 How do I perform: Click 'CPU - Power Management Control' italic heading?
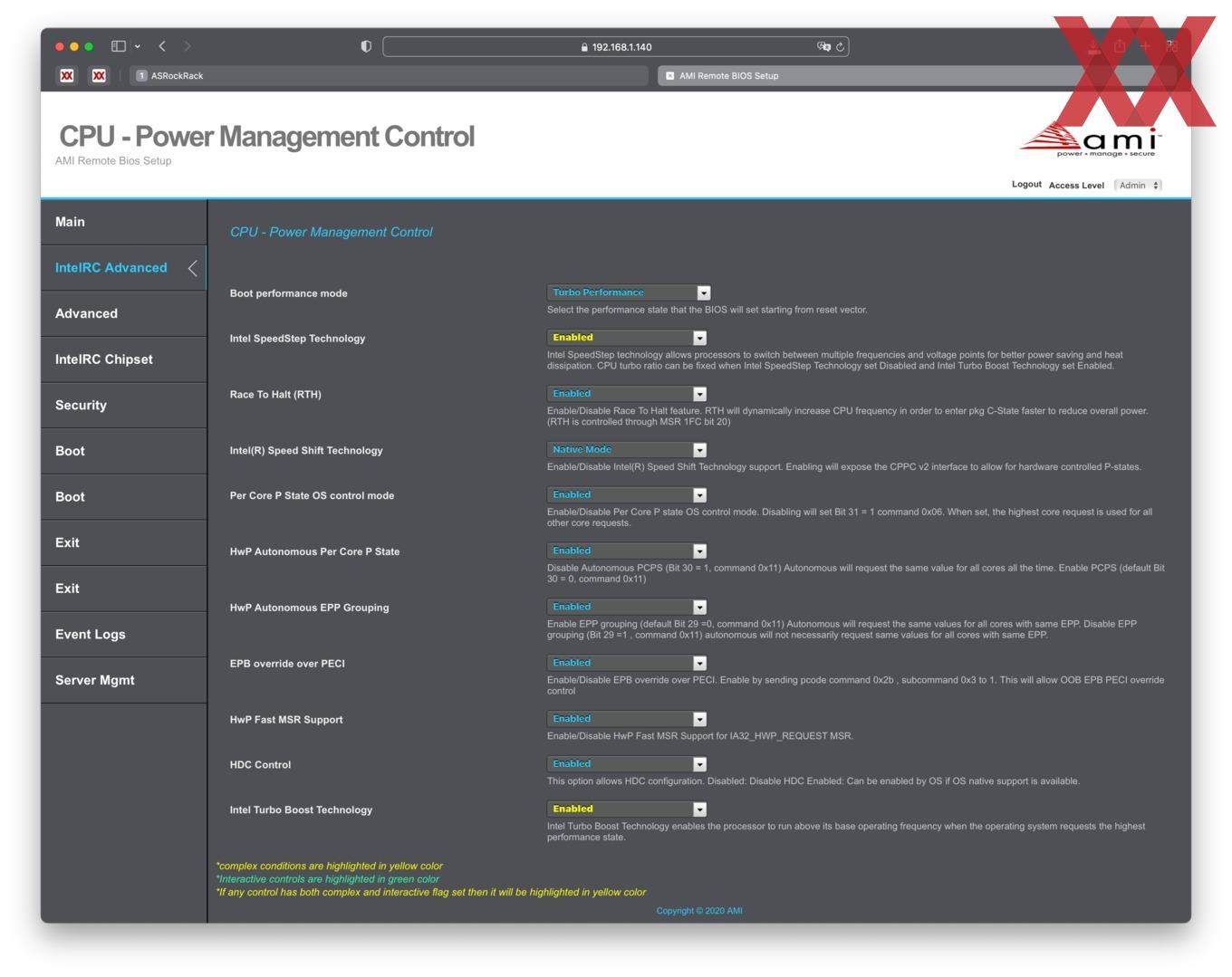(331, 232)
